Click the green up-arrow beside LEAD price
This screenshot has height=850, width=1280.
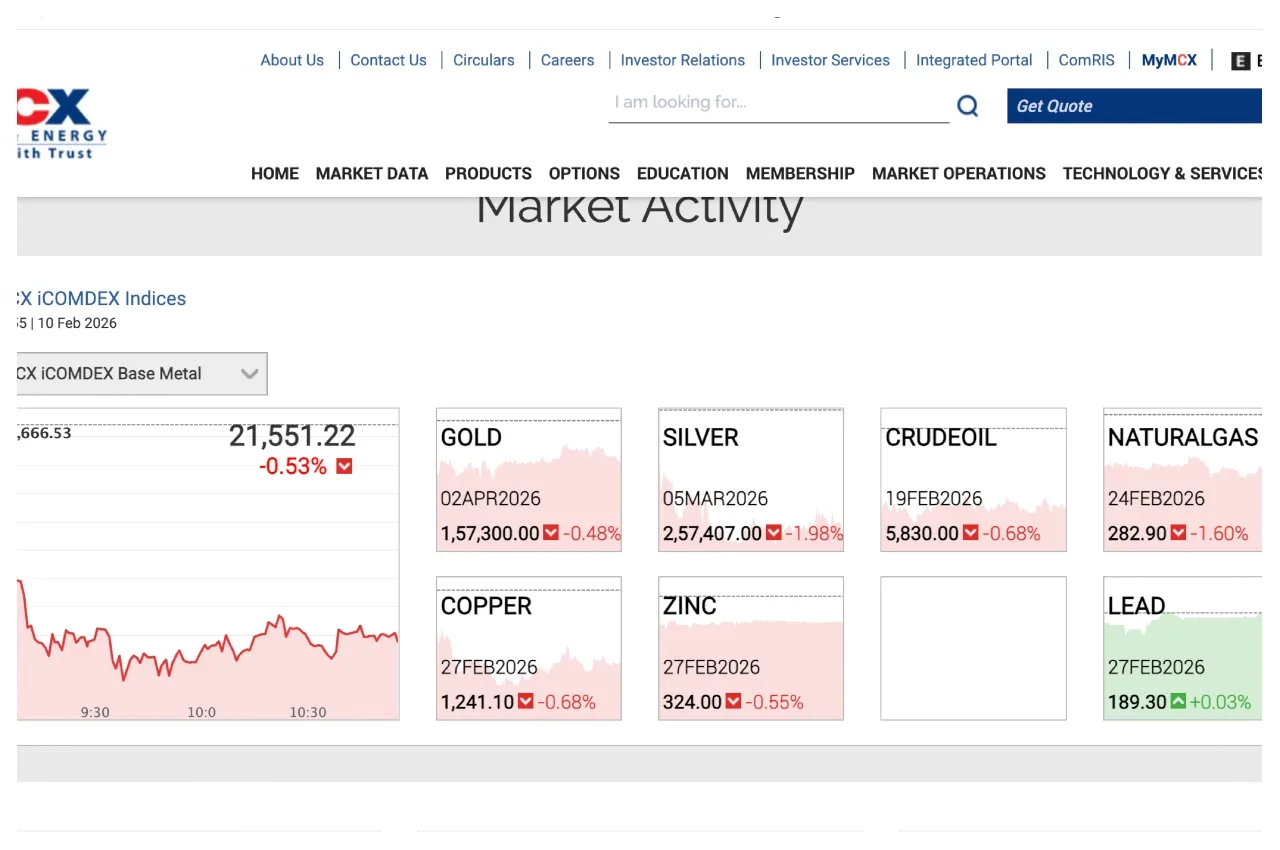(x=1180, y=702)
